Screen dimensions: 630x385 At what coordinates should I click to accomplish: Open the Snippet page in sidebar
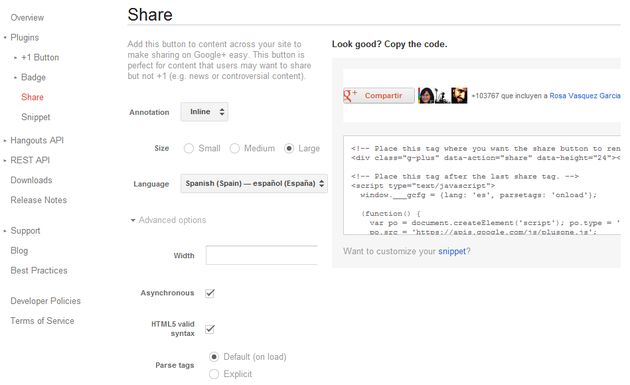(36, 117)
